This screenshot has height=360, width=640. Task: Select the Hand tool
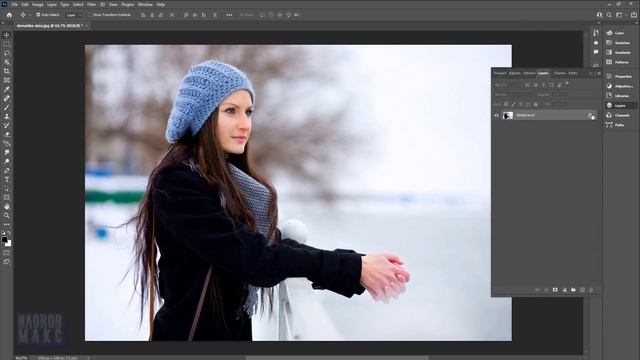[7, 207]
